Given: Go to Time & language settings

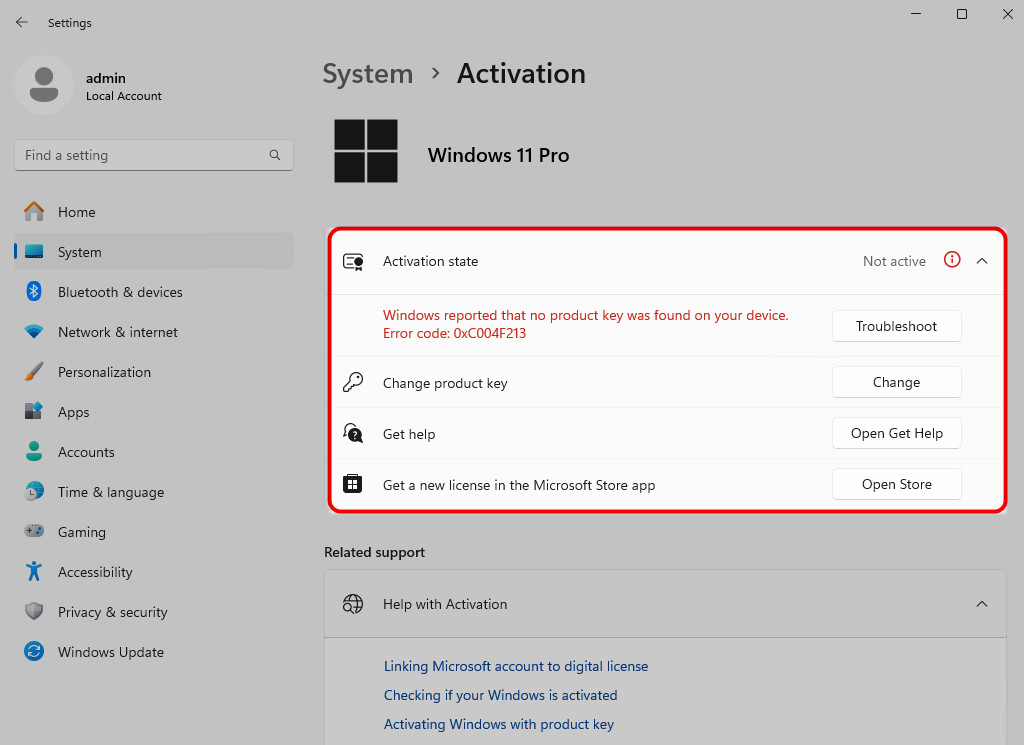Looking at the screenshot, I should [x=110, y=492].
